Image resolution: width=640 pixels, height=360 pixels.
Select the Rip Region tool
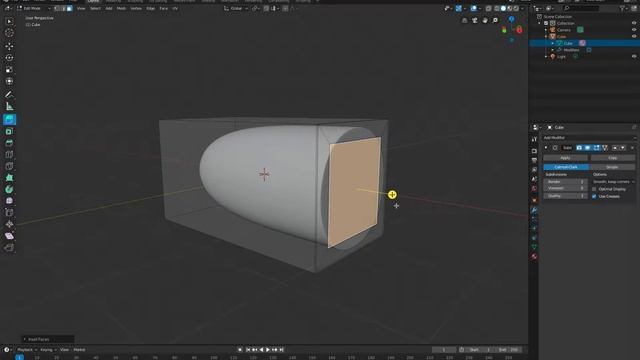pyautogui.click(x=9, y=248)
